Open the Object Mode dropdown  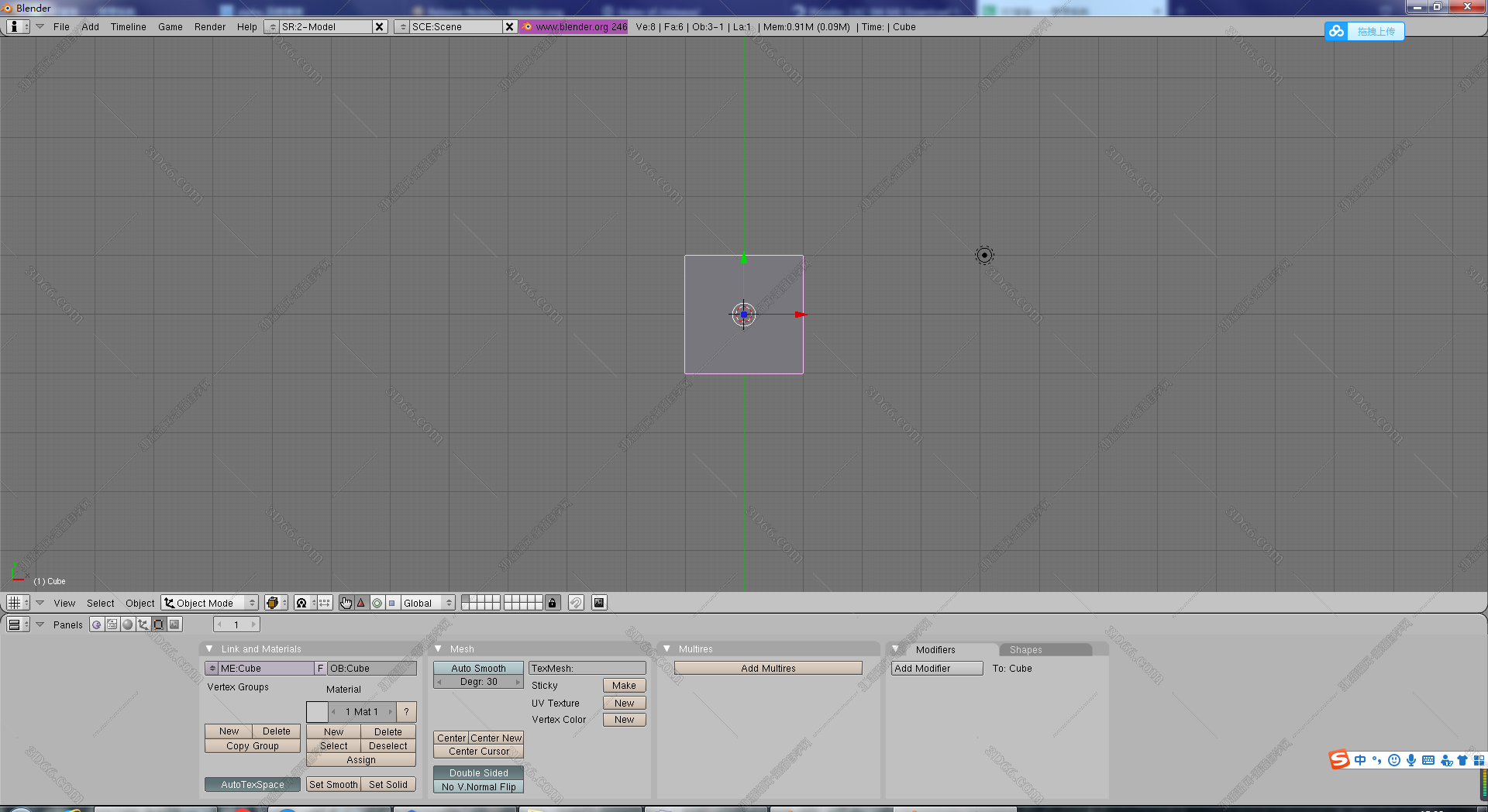[x=210, y=603]
